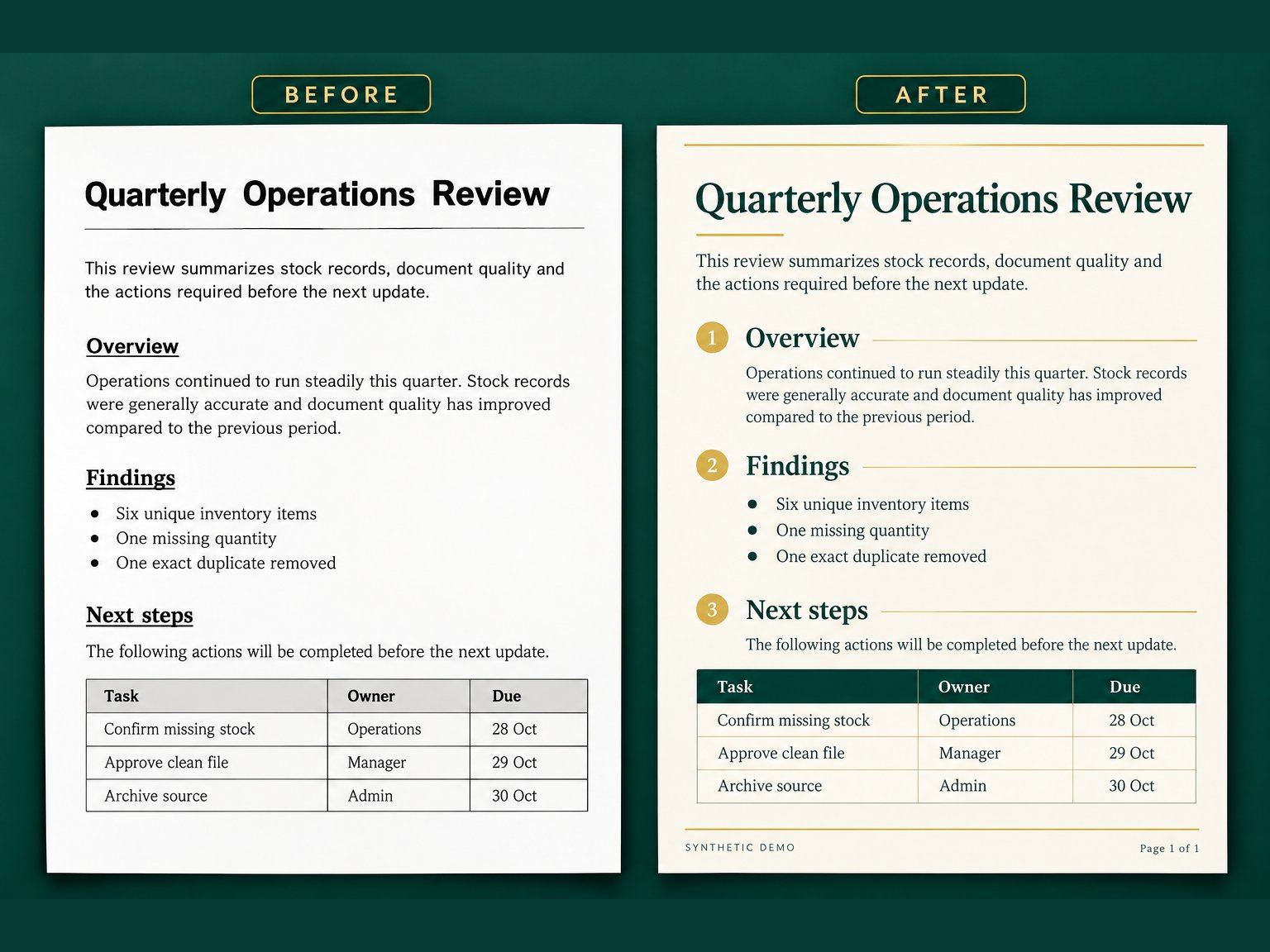
Task: Click the Owner header in green table
Action: tap(964, 687)
